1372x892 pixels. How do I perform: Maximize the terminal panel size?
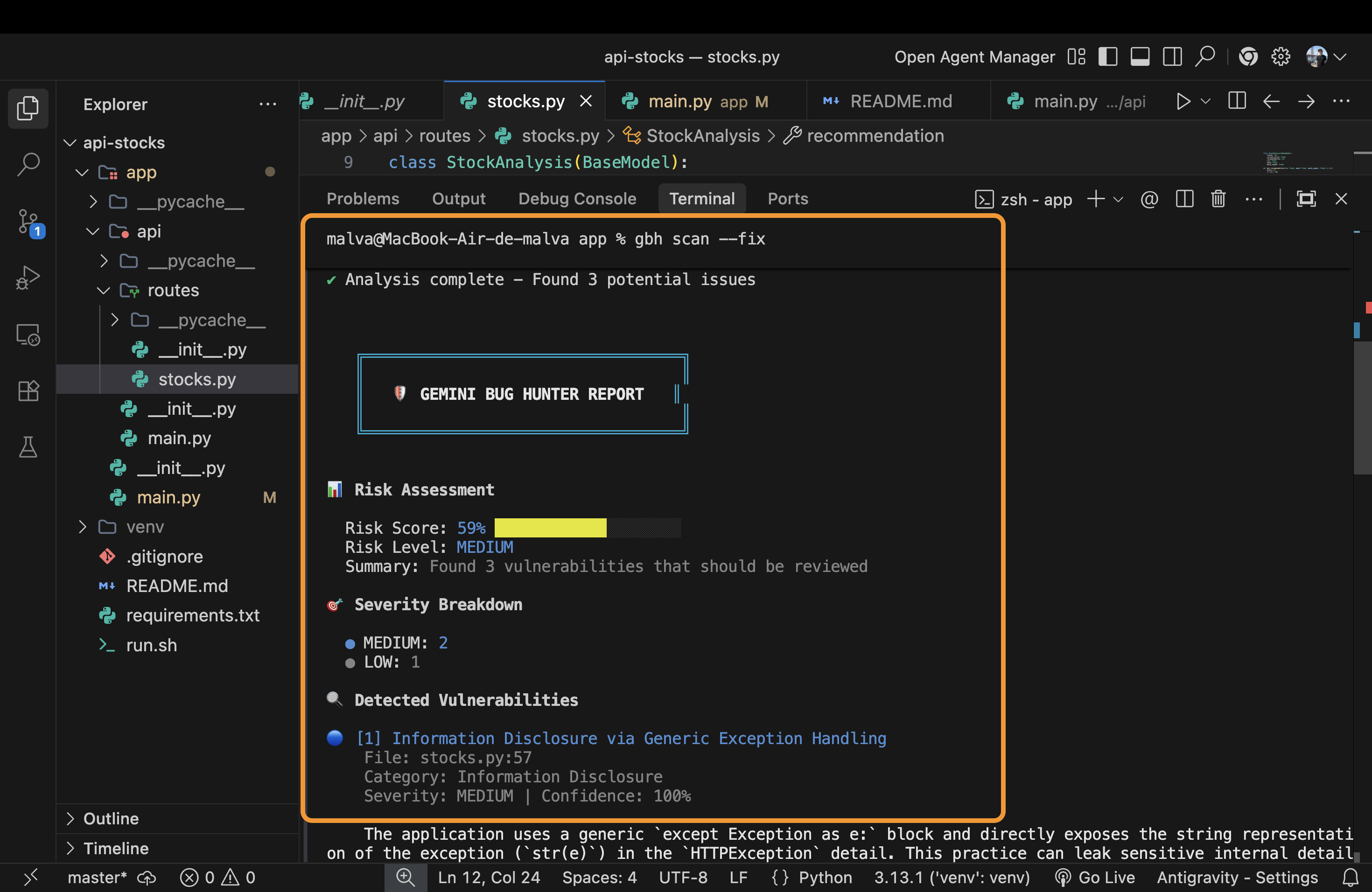(x=1306, y=199)
